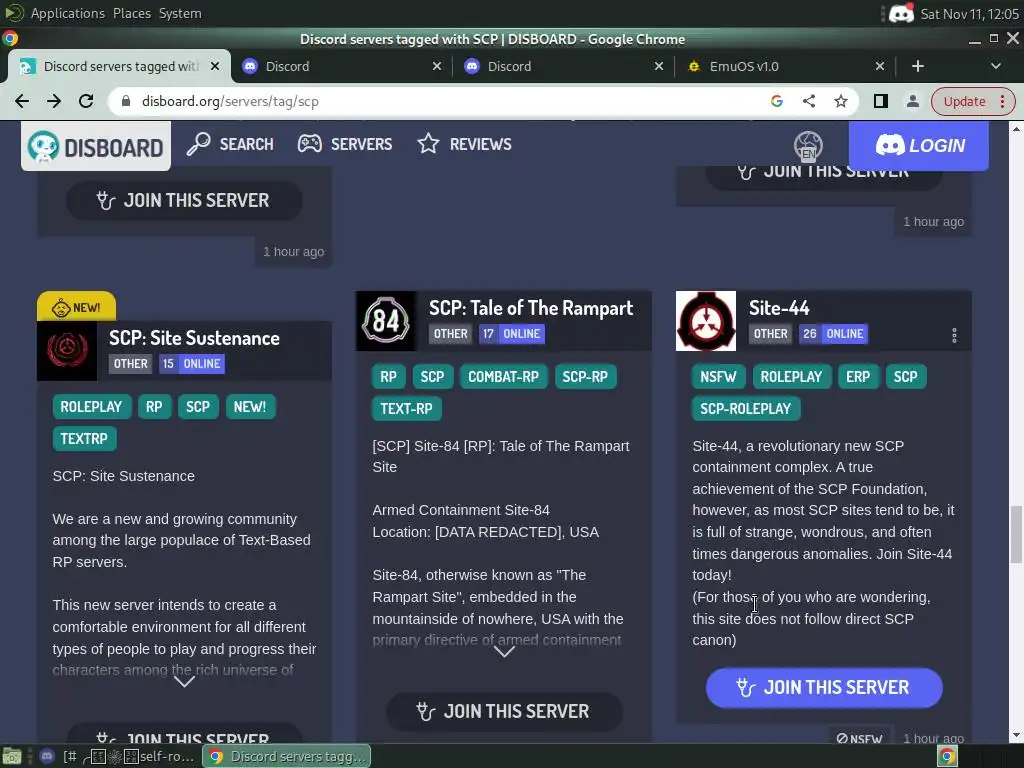Select the Disboard Chrome taskbar window
This screenshot has width=1024, height=768.
[x=286, y=756]
